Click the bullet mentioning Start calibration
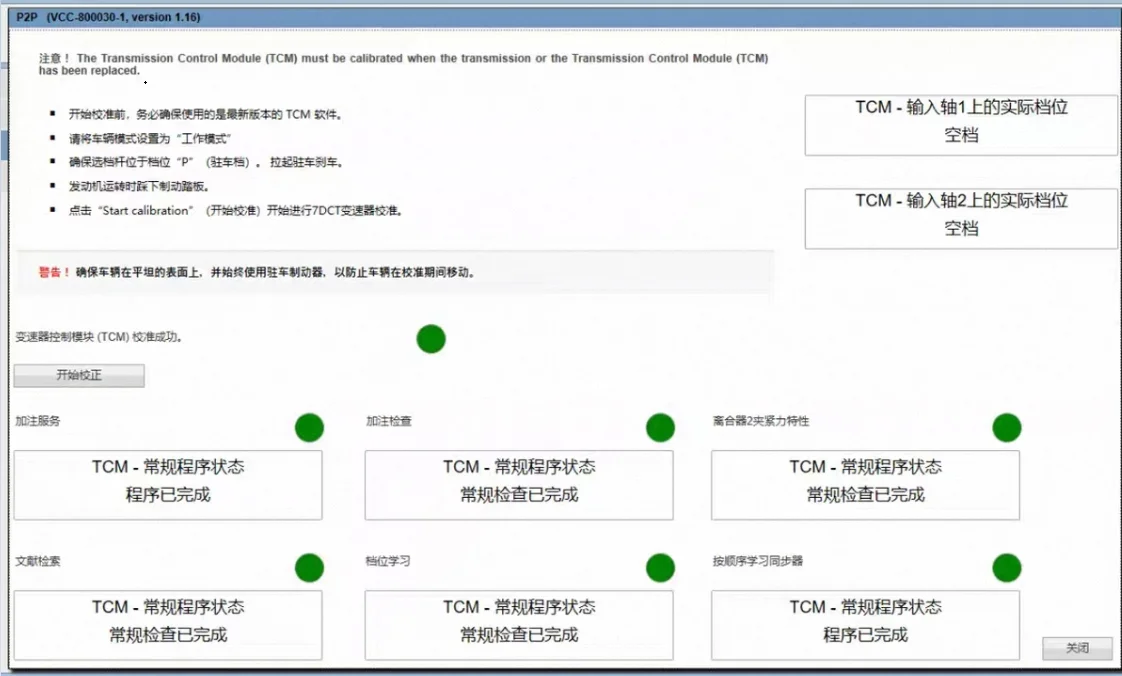This screenshot has height=676, width=1122. click(236, 211)
